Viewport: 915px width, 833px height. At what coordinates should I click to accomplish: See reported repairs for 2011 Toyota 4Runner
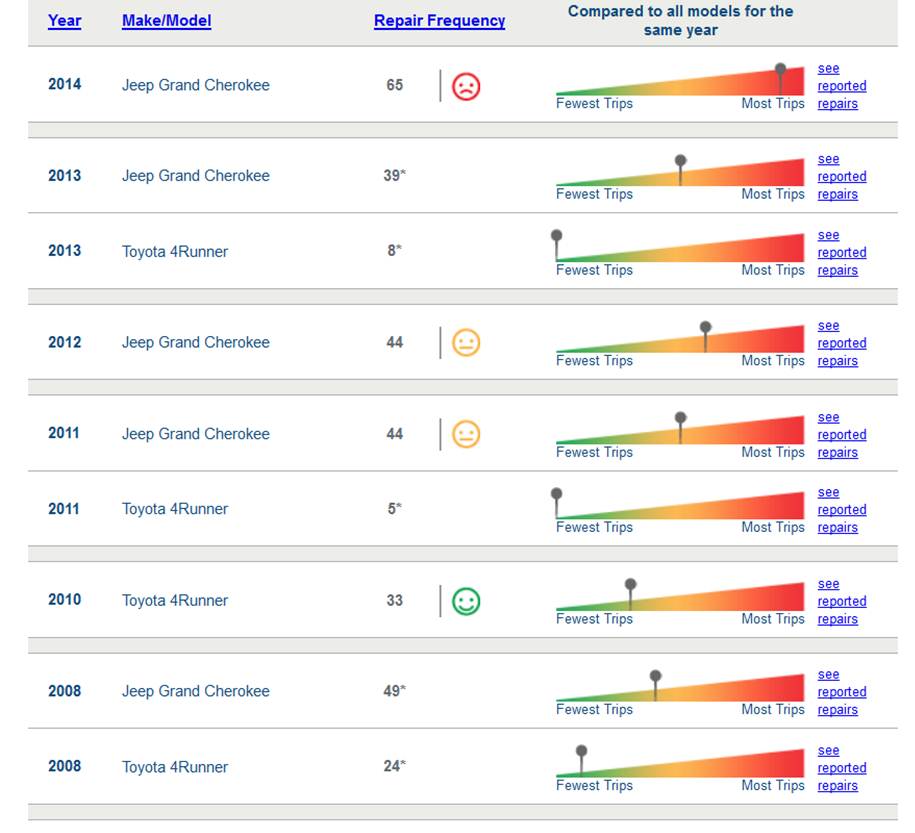[841, 510]
